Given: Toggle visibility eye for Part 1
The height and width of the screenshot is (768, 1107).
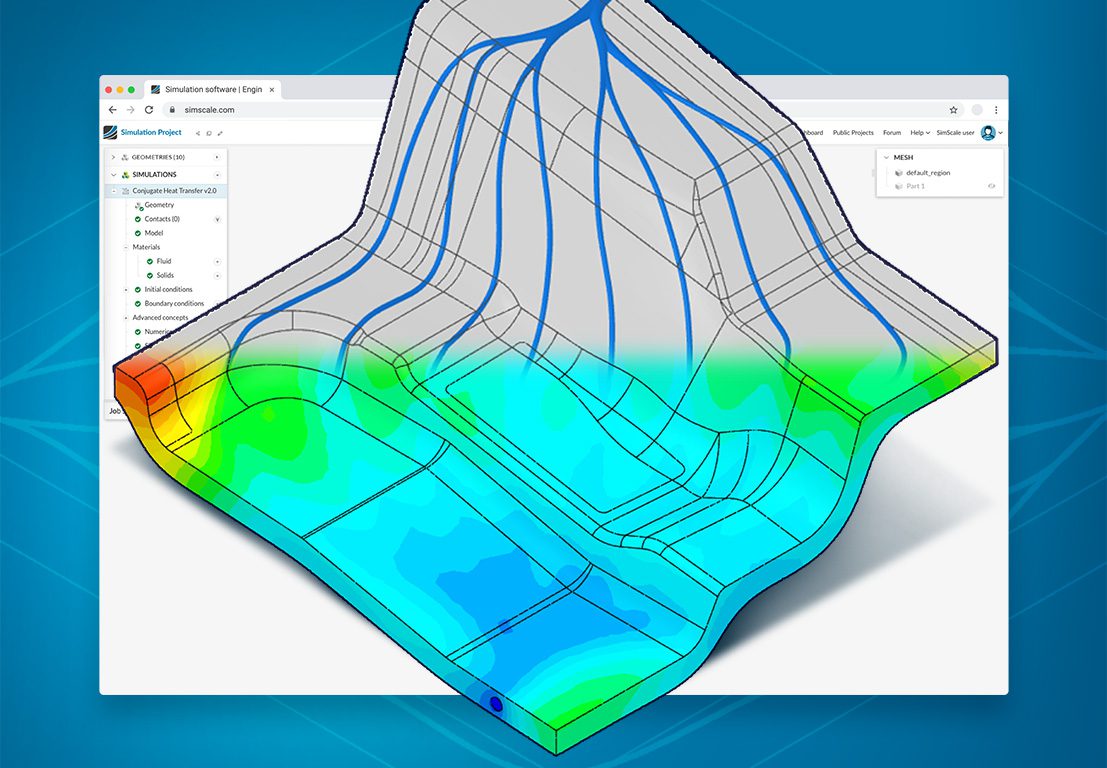Looking at the screenshot, I should 991,186.
